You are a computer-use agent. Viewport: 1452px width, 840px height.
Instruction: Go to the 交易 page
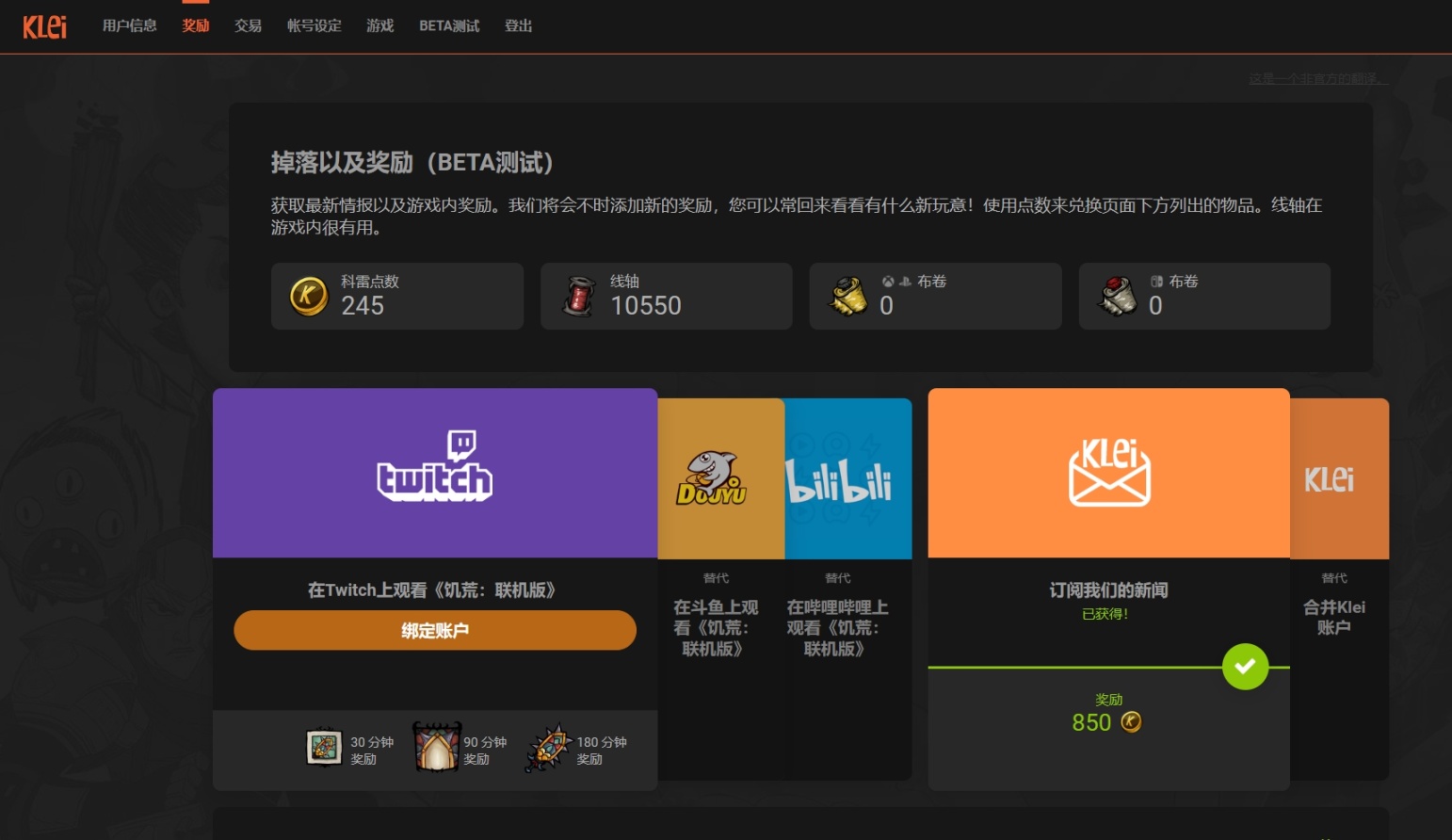249,26
